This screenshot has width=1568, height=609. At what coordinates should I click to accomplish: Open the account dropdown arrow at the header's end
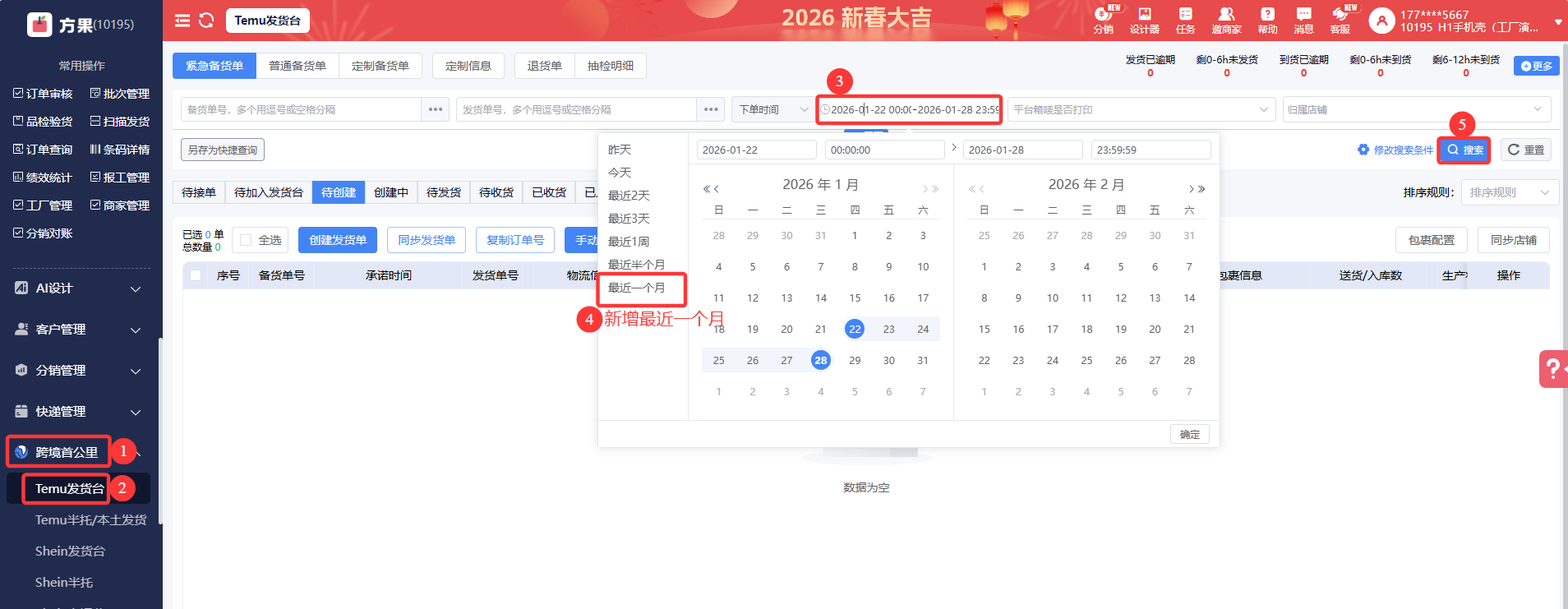[x=1558, y=22]
